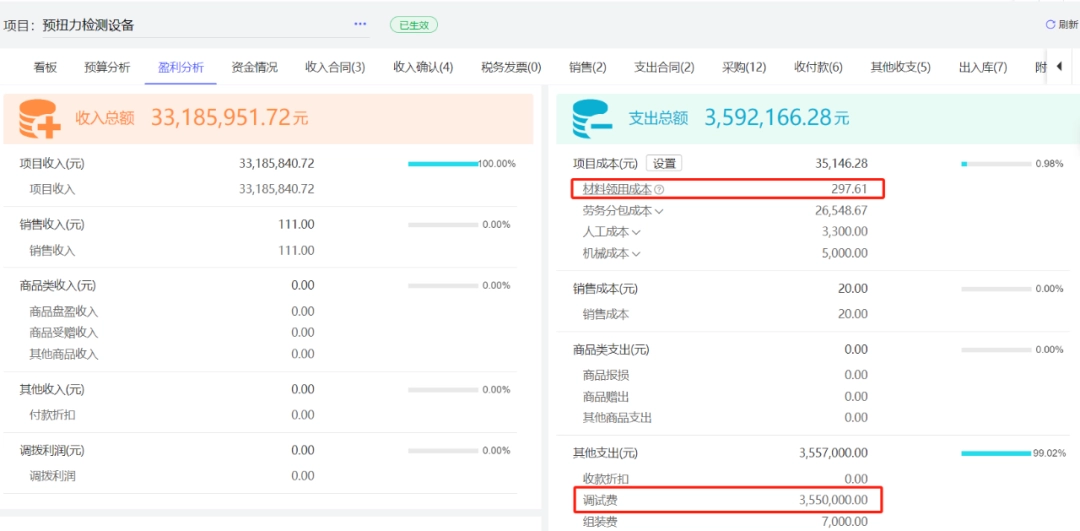Click the left arrow to scroll tabs
The width and height of the screenshot is (1080, 531).
[1059, 67]
